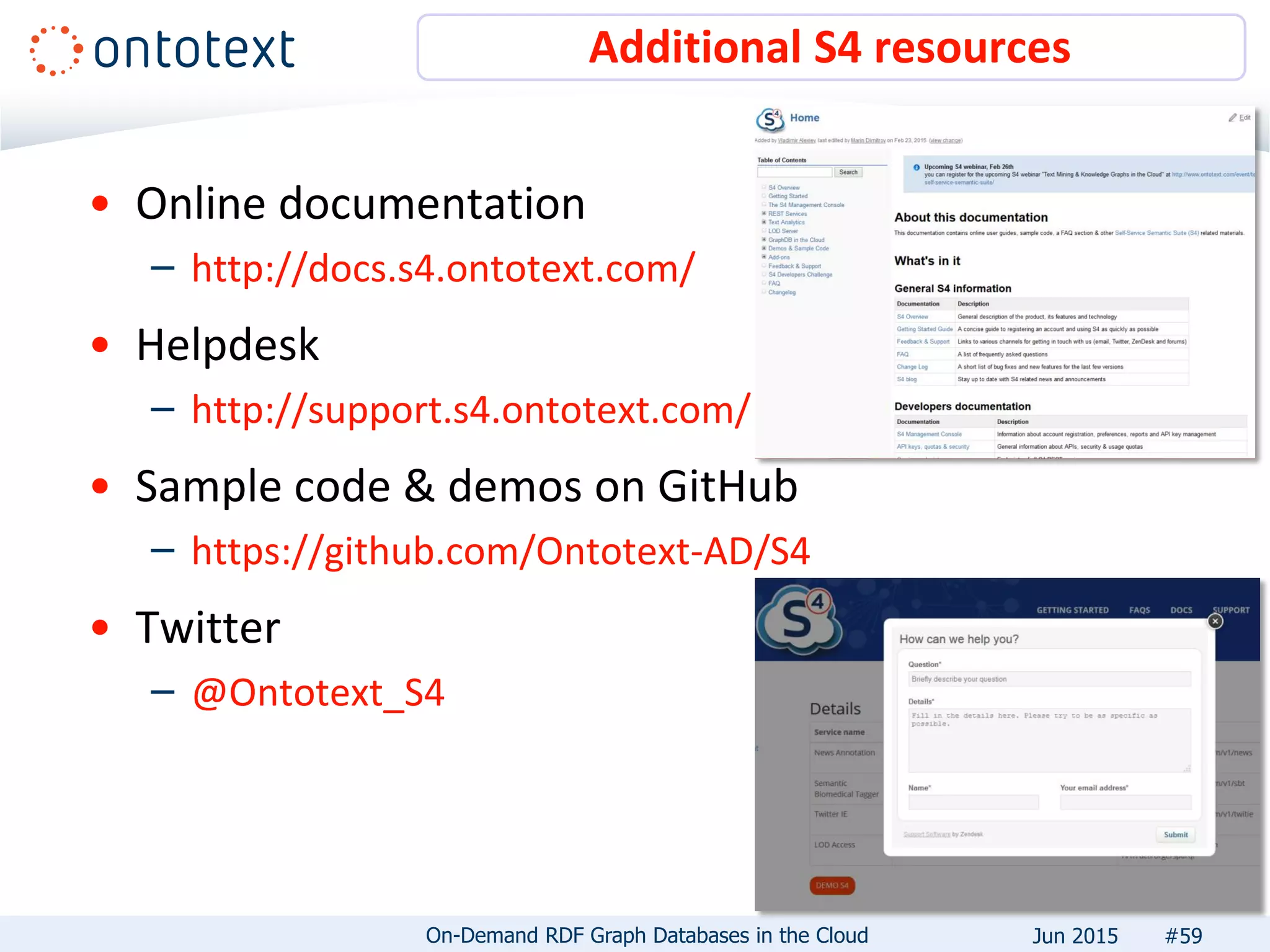1270x952 pixels.
Task: Click News Annotation service row
Action: click(x=845, y=753)
